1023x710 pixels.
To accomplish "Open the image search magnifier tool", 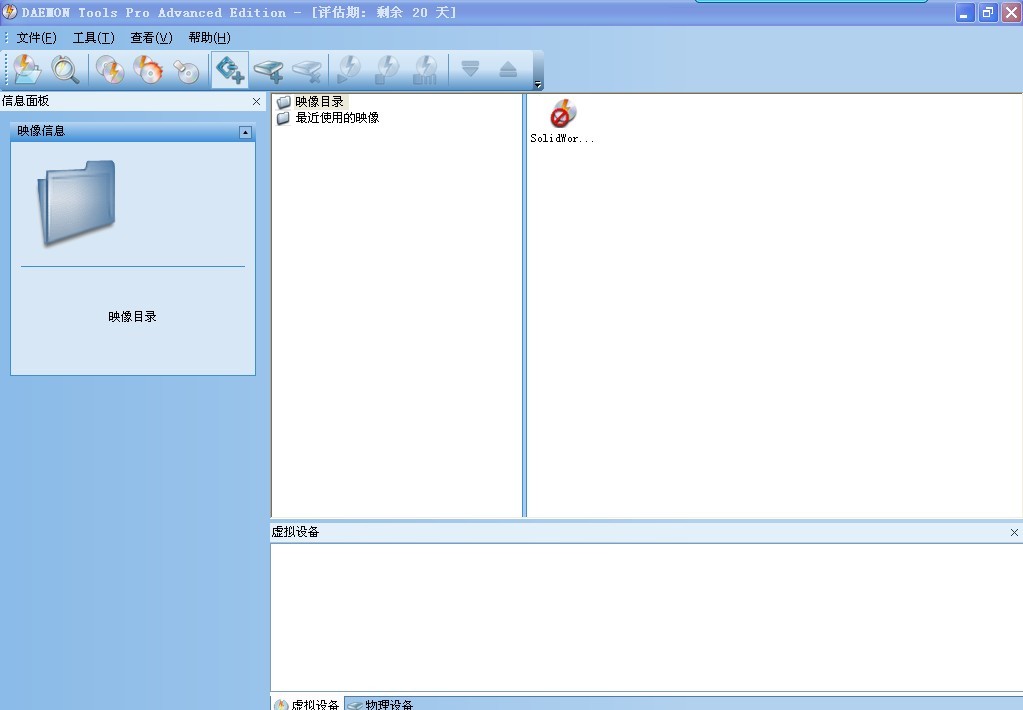I will point(65,69).
